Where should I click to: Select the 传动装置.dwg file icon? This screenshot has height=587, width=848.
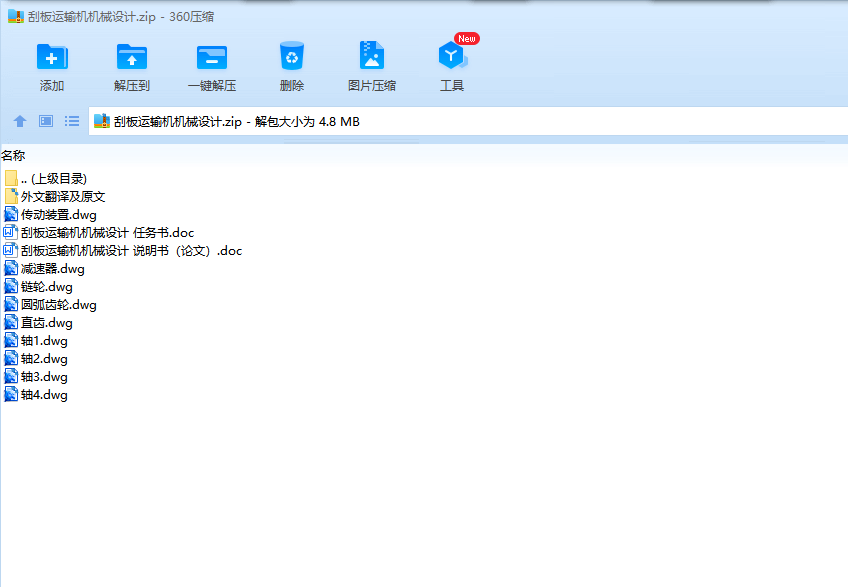click(x=11, y=214)
